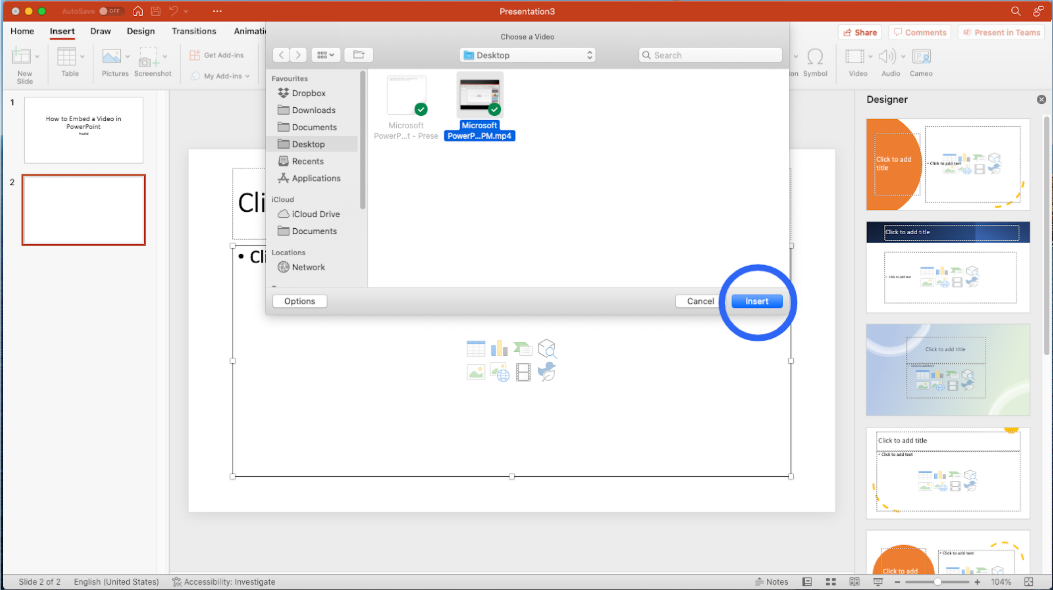
Task: Open the Options button in the file dialog
Action: click(299, 301)
